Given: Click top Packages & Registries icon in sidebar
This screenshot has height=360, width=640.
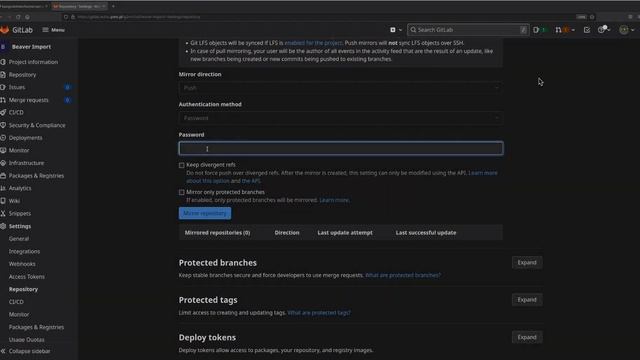Looking at the screenshot, I should pos(3,176).
